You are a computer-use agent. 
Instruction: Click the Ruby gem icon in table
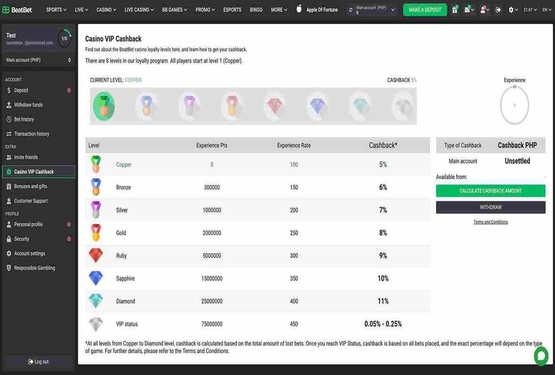click(96, 255)
